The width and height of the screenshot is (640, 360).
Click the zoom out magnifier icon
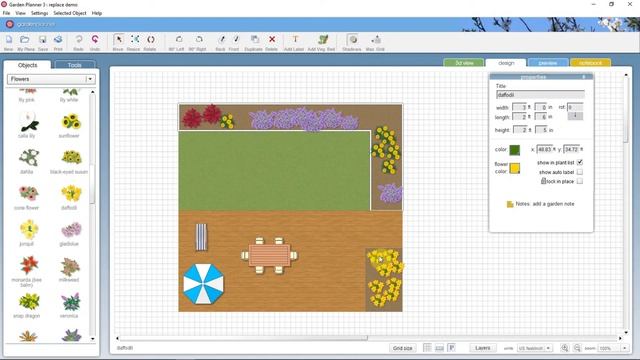(x=577, y=348)
